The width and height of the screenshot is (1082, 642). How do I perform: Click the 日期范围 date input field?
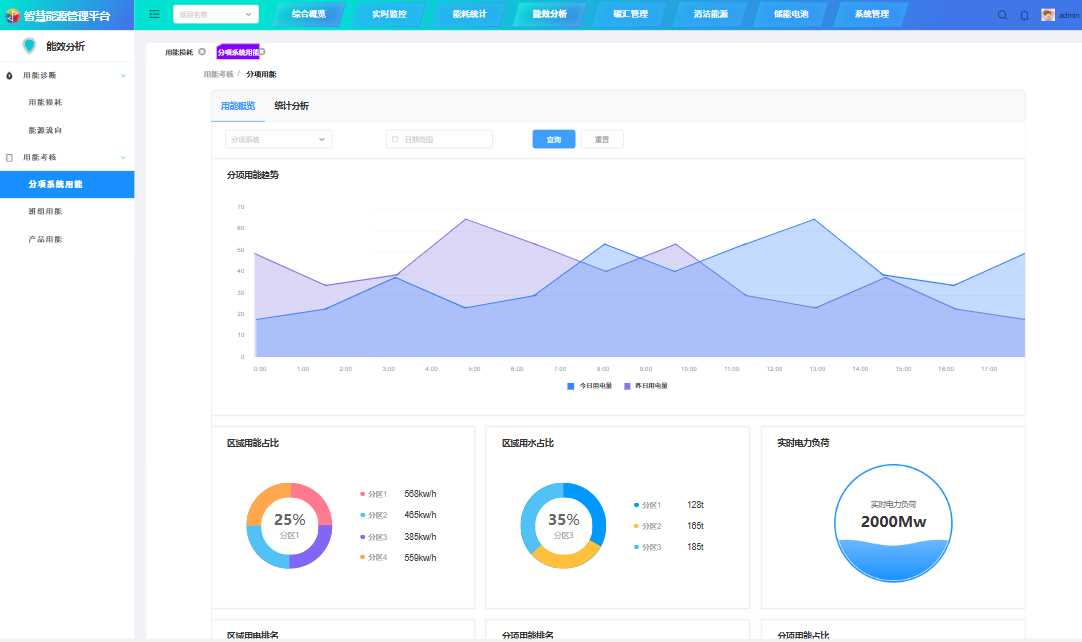point(439,139)
